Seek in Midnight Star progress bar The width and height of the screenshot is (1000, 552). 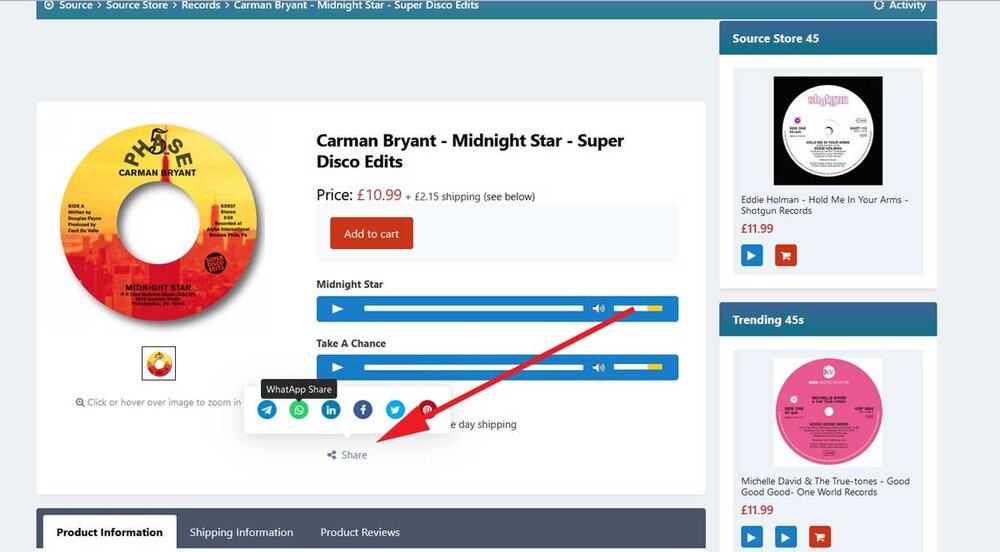[473, 309]
